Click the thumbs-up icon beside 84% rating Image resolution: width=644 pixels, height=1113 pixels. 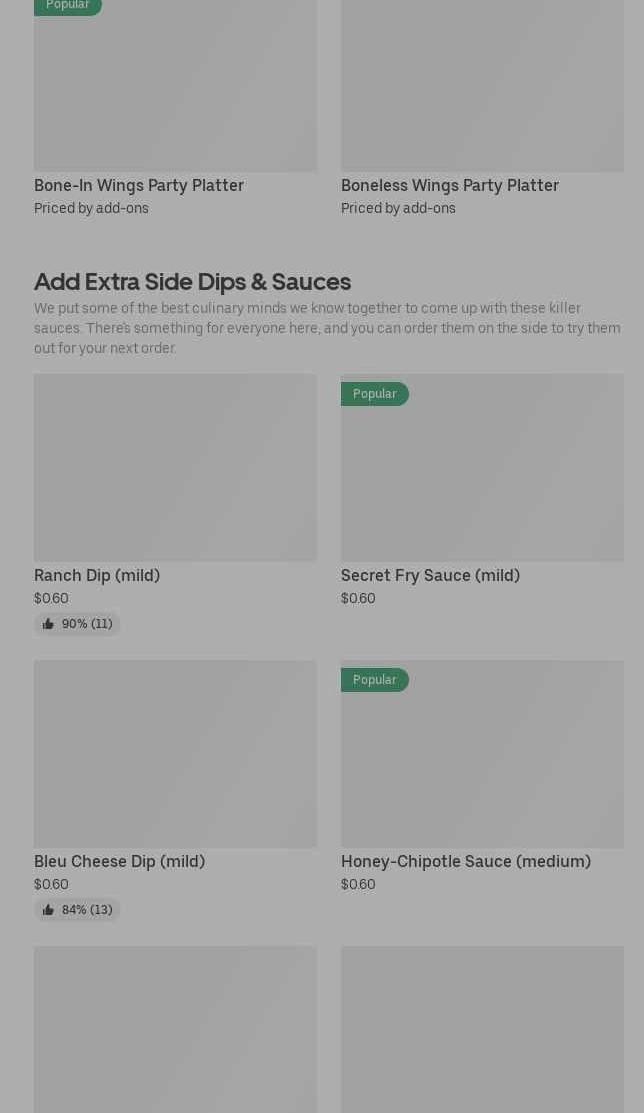click(48, 910)
